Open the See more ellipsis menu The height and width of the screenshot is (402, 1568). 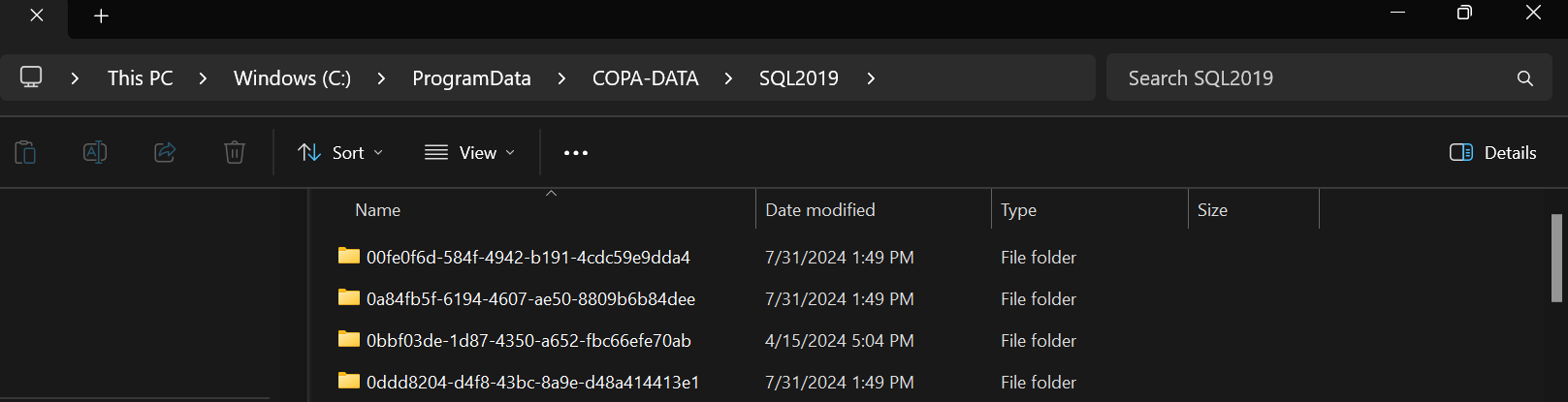pyautogui.click(x=576, y=153)
